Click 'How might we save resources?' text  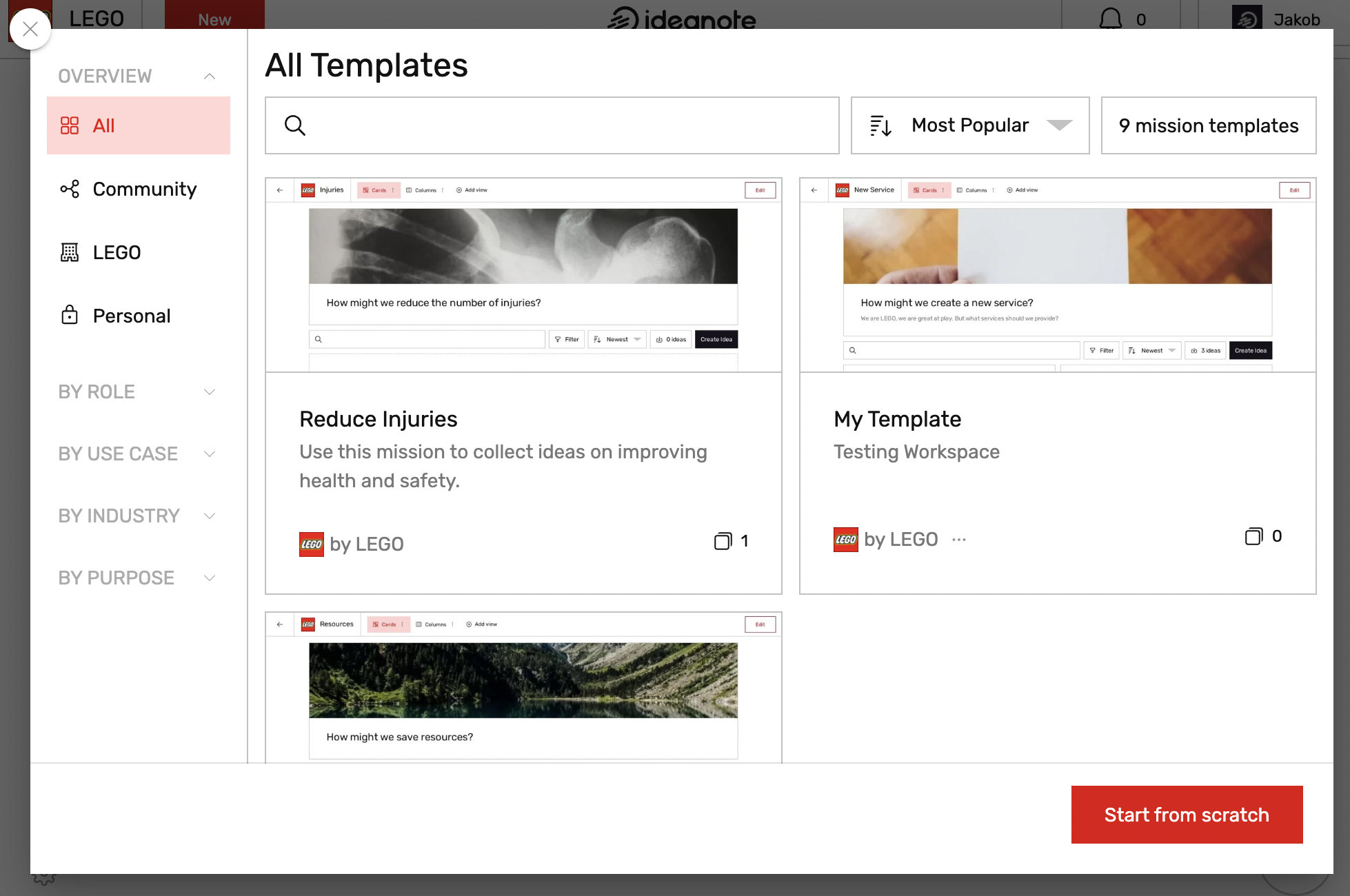coord(400,737)
